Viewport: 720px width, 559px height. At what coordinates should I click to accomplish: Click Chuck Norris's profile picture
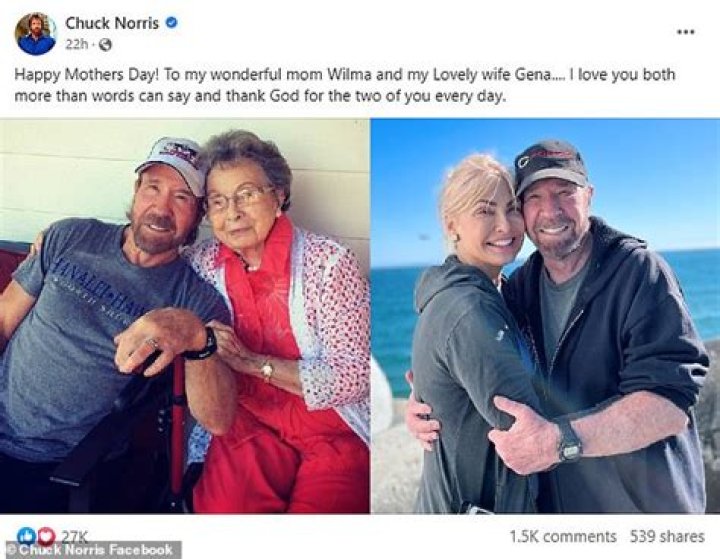(x=35, y=33)
